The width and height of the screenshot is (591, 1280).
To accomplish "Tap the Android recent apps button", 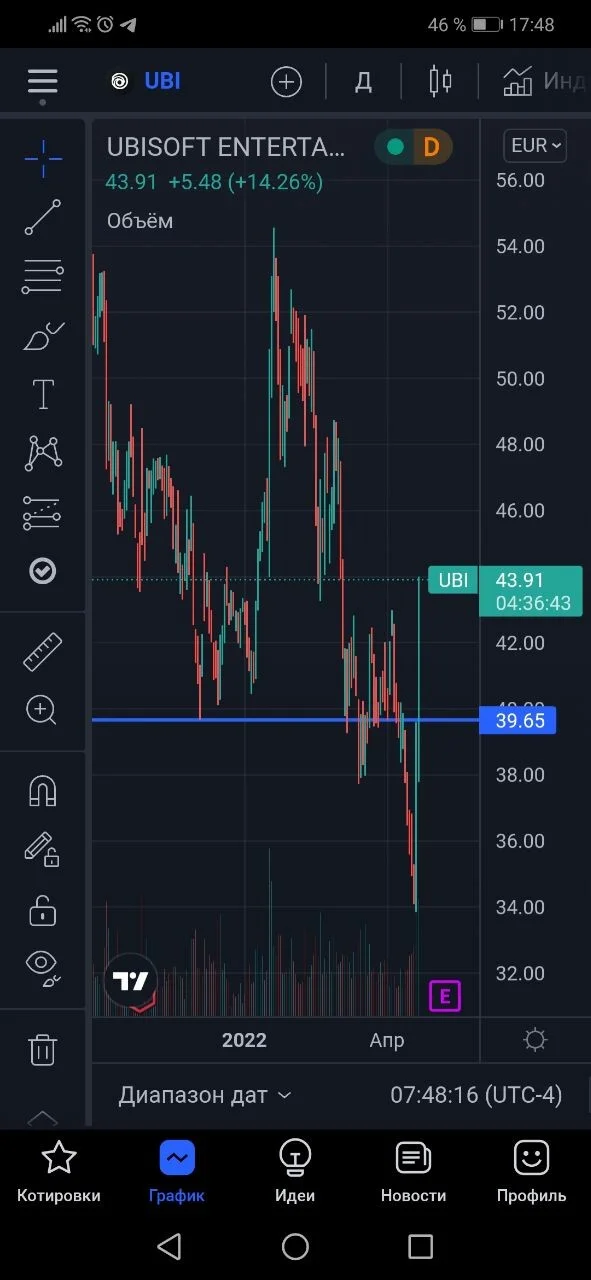I will (x=420, y=1246).
